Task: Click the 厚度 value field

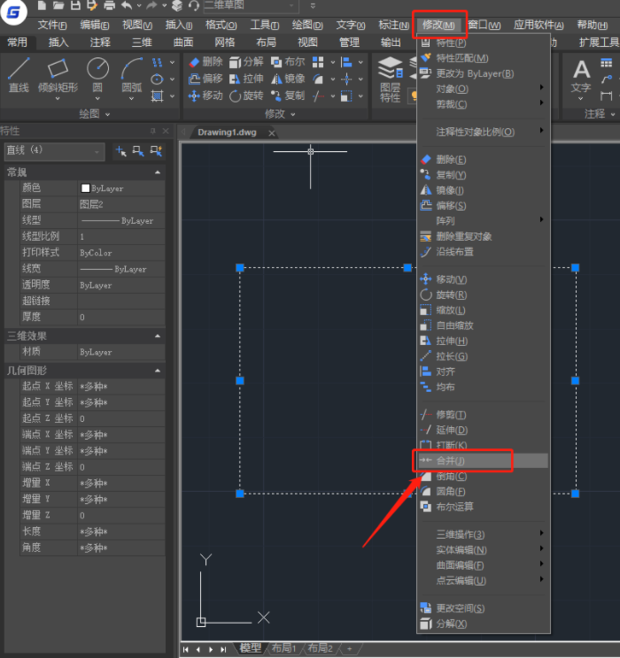Action: (x=121, y=317)
